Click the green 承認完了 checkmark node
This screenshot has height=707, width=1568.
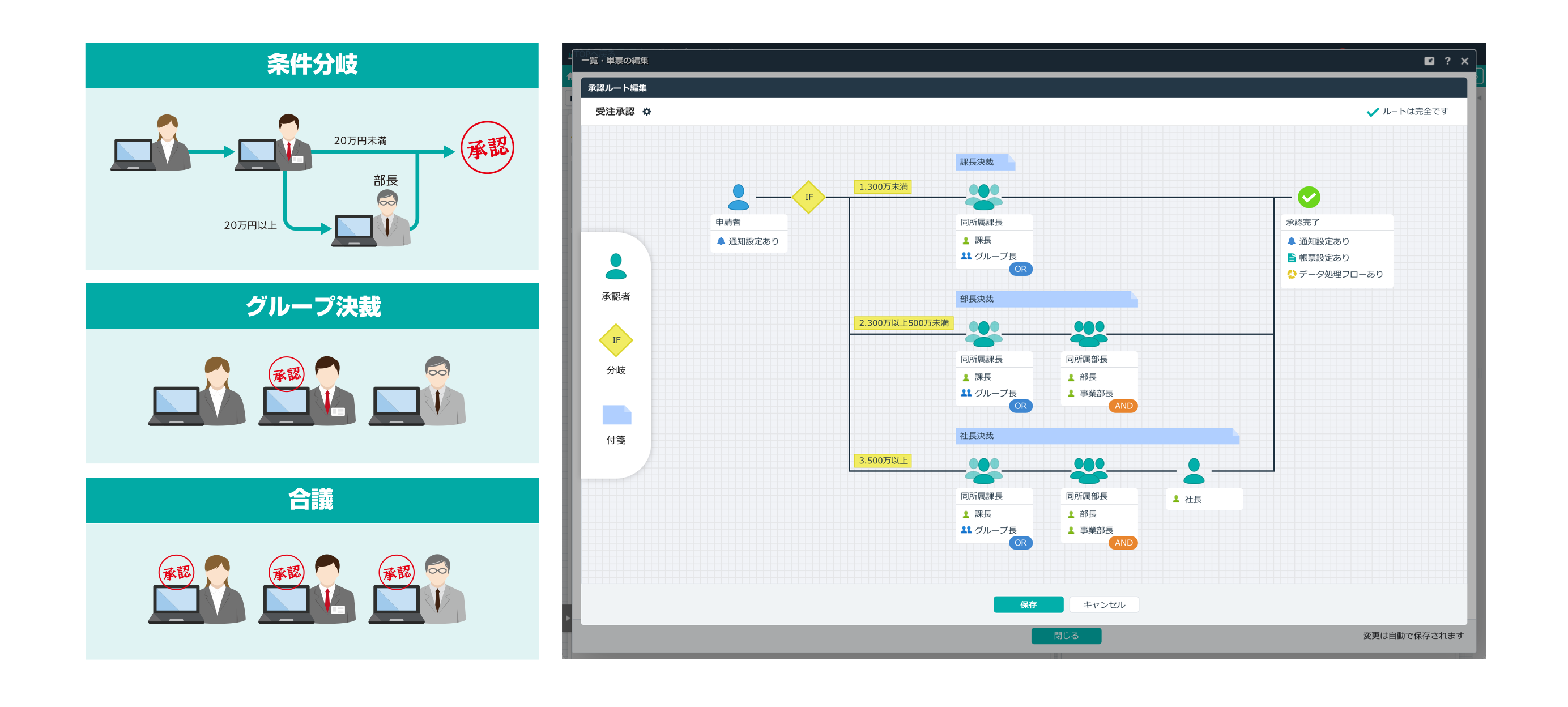(1309, 197)
